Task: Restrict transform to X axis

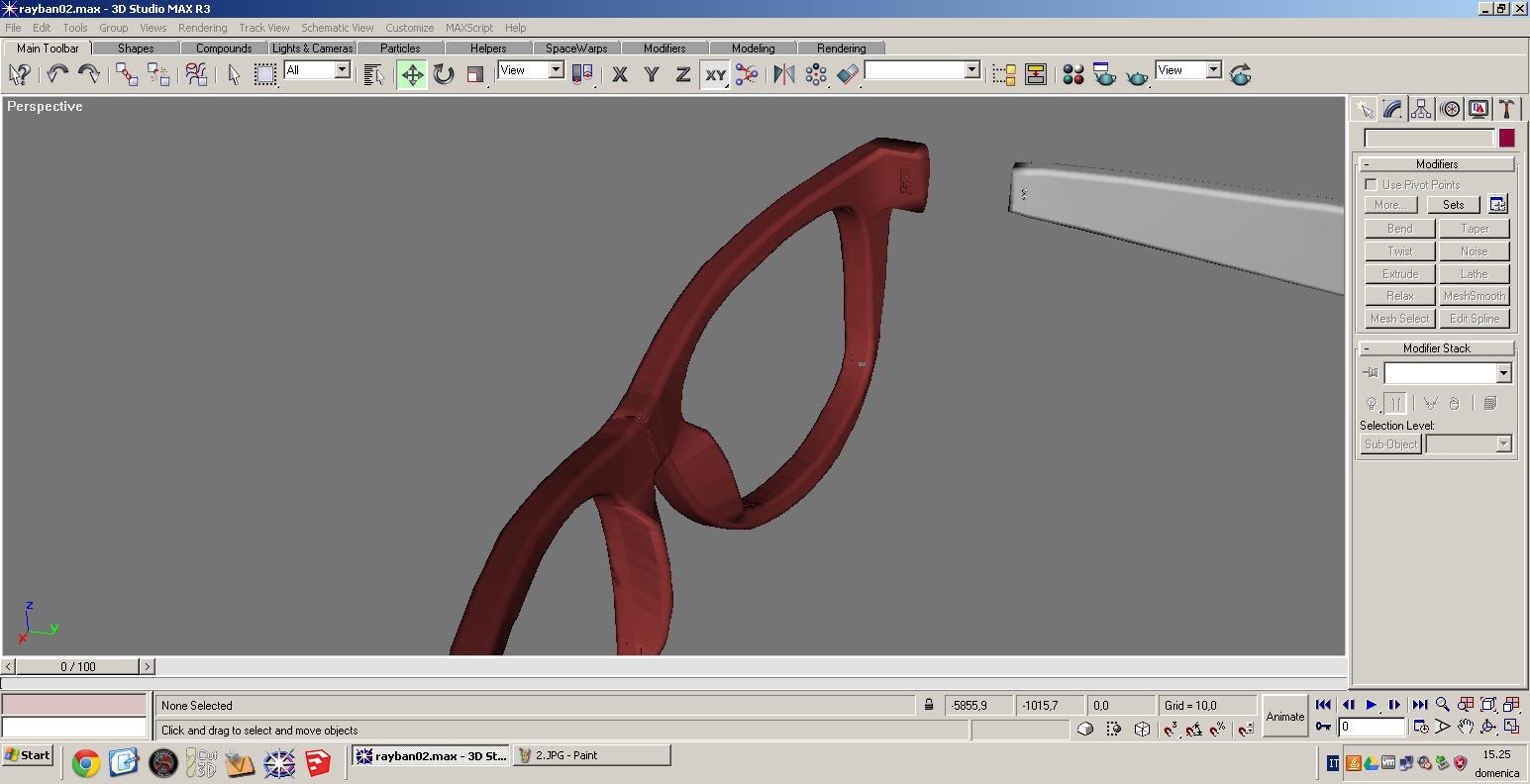Action: (620, 74)
